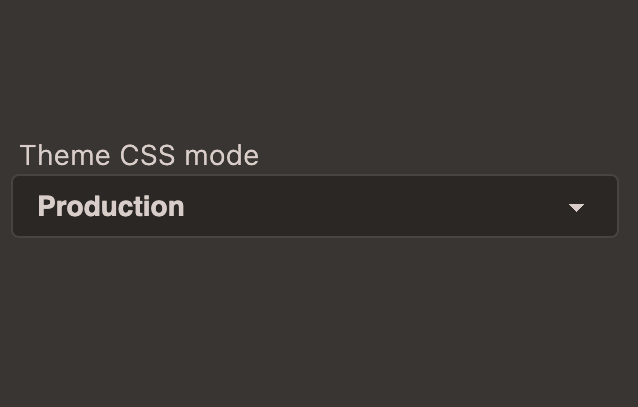Open the select currently showing Production
This screenshot has width=638, height=407.
[314, 207]
